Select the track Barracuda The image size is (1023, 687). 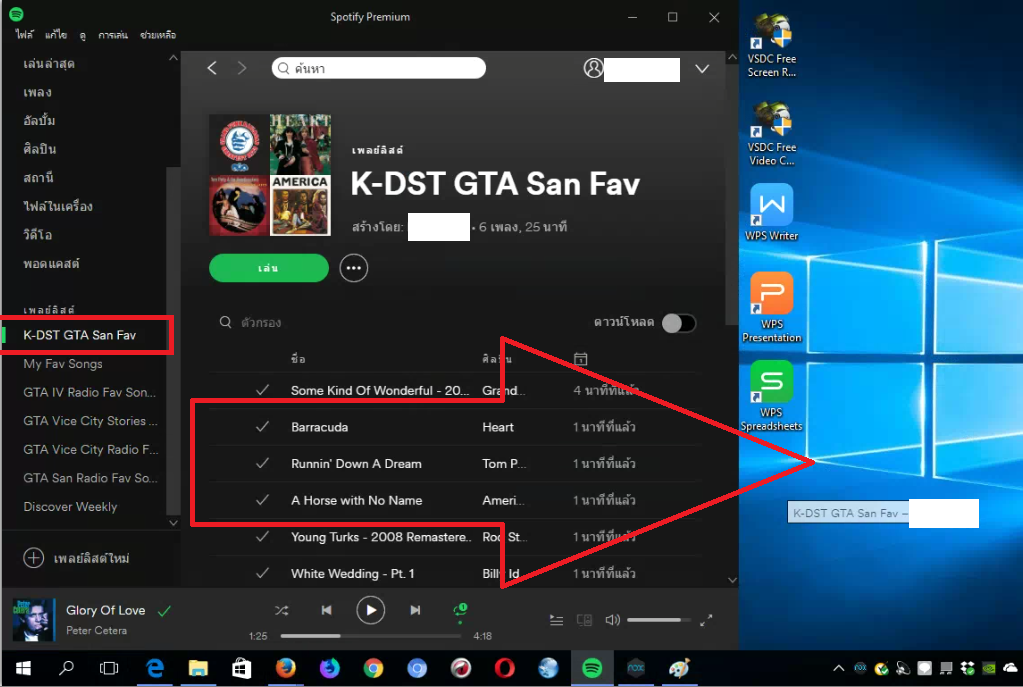click(x=320, y=427)
